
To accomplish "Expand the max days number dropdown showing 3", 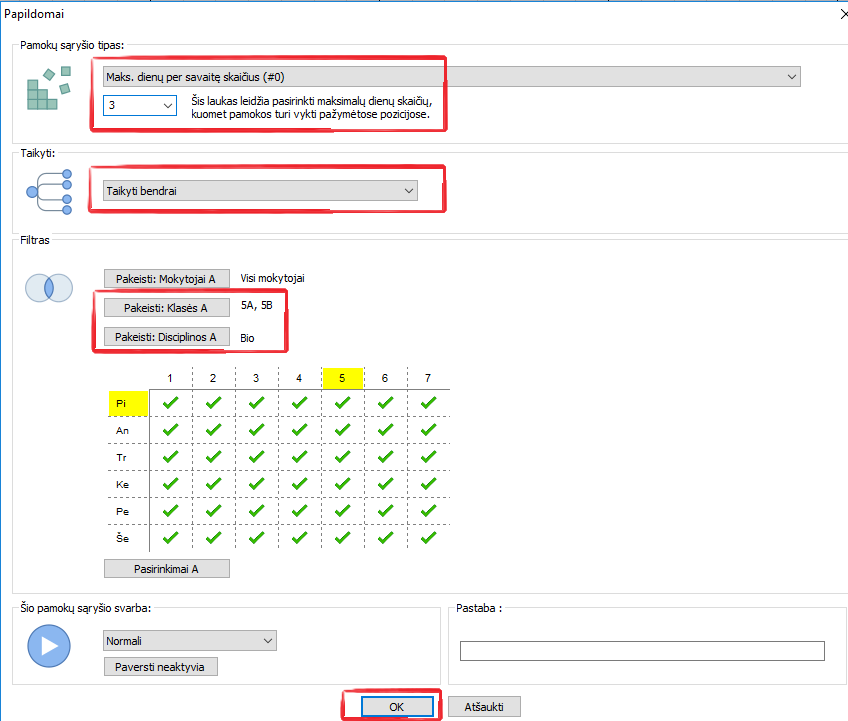I will click(140, 105).
